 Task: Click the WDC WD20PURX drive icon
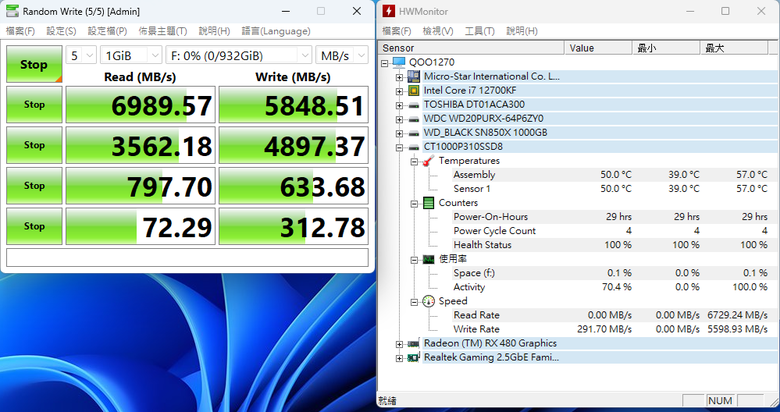point(413,119)
